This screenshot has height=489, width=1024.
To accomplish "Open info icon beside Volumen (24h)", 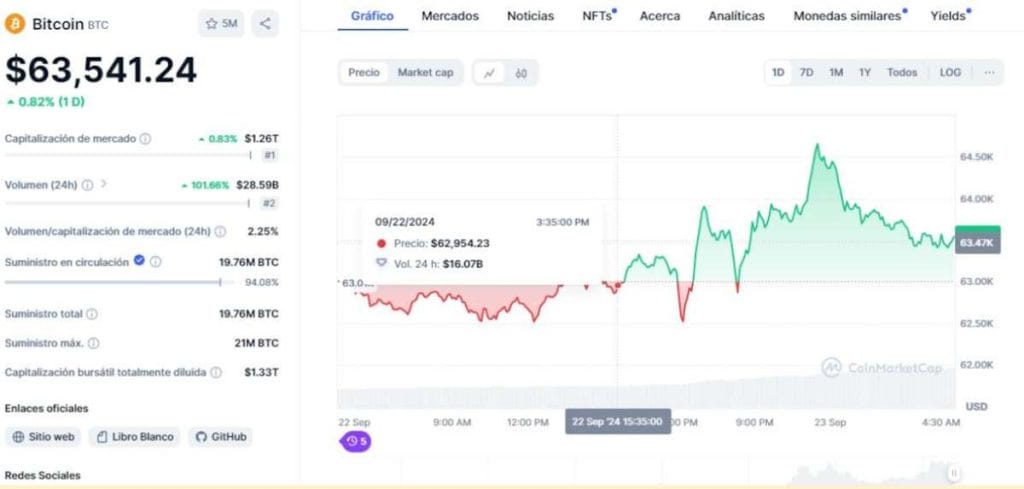I will tap(87, 185).
